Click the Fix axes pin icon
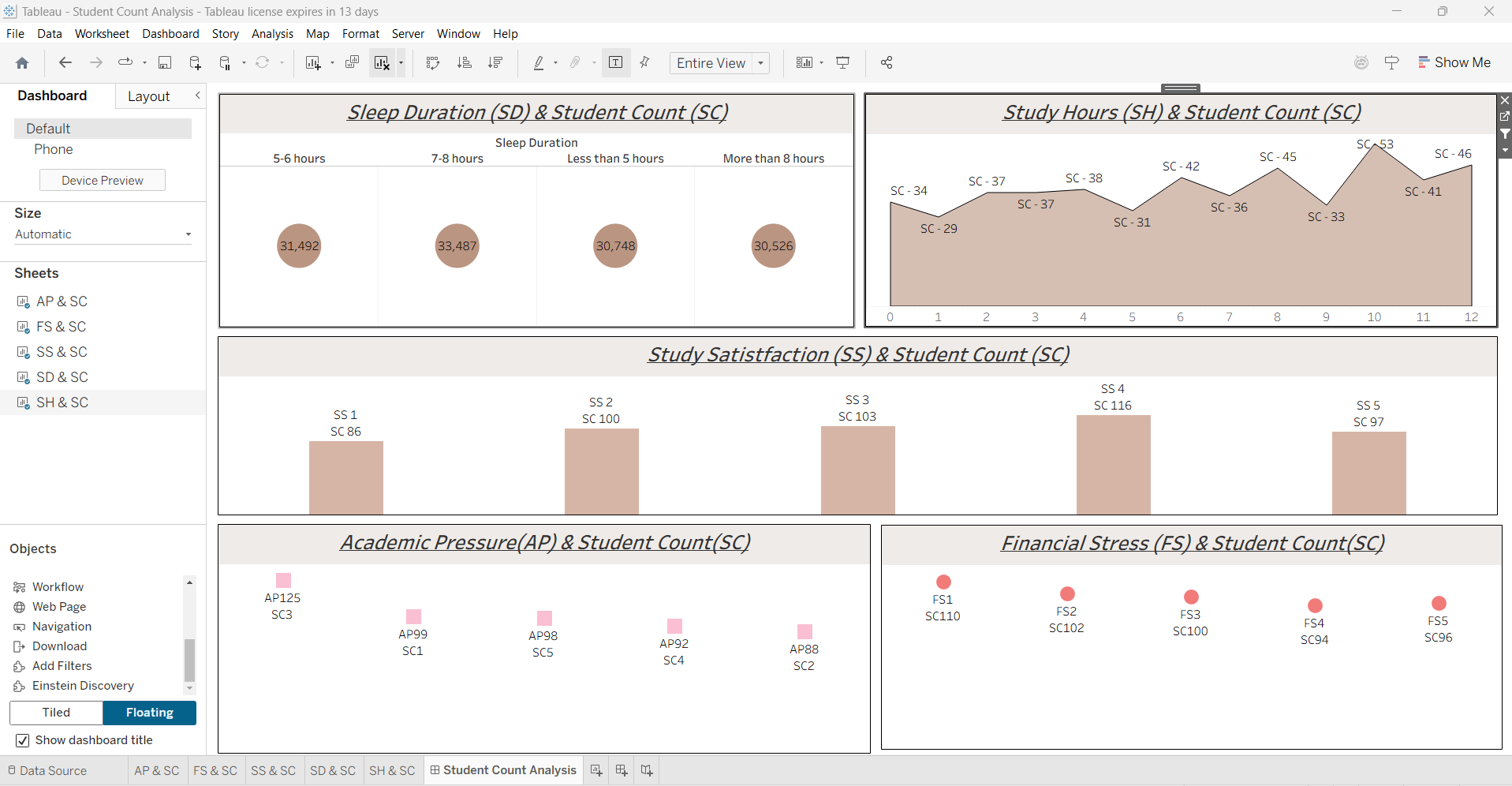The height and width of the screenshot is (786, 1512). pos(645,62)
